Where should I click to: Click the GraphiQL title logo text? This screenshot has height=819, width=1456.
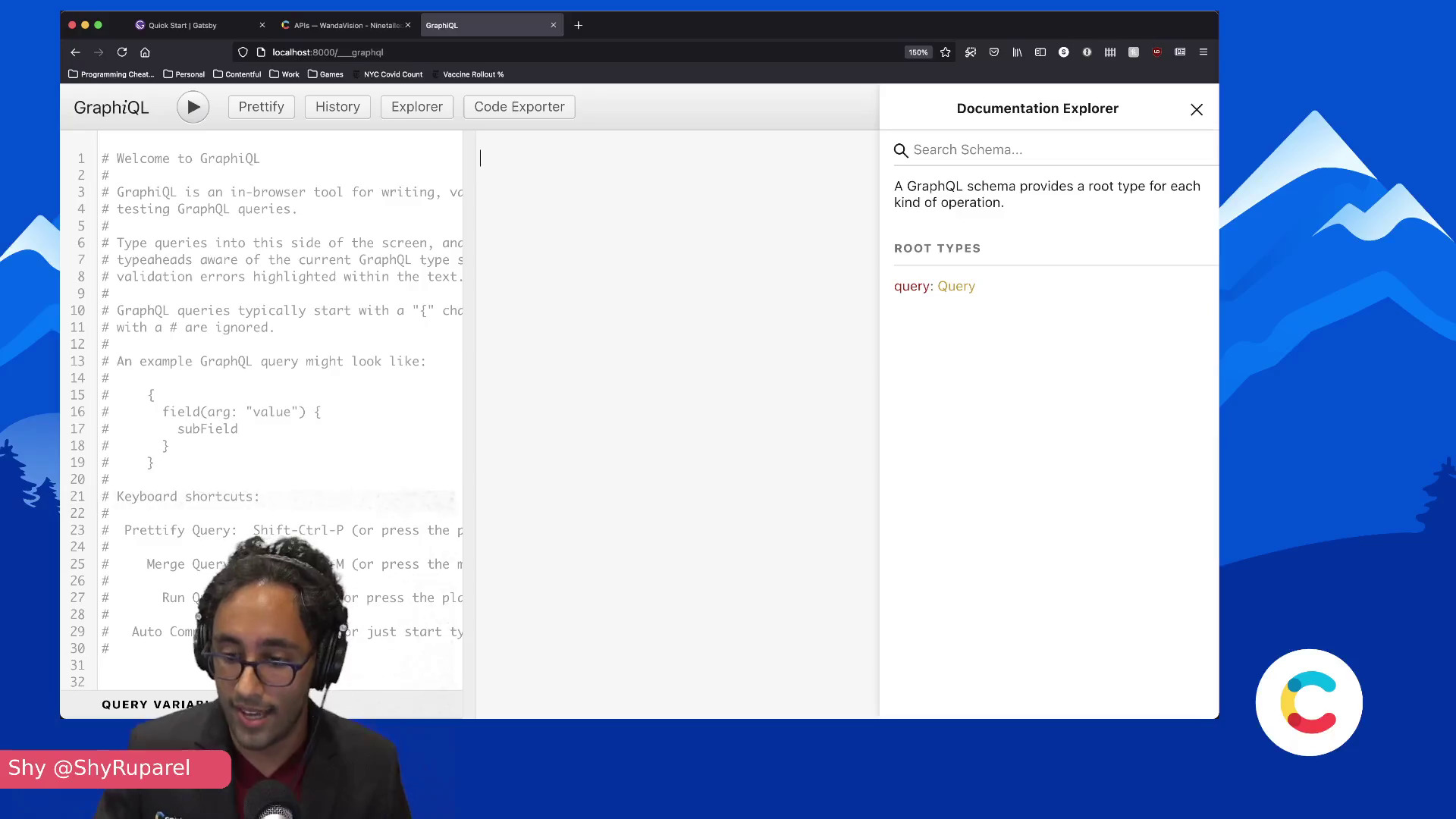coord(111,108)
